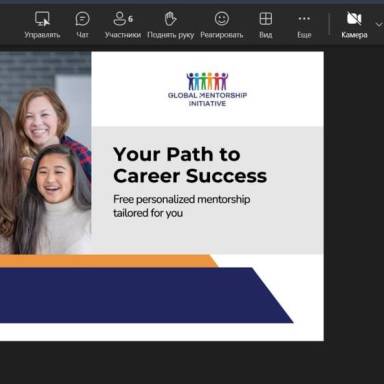Open the Чат chat panel
Screen dimensions: 384x384
click(82, 25)
